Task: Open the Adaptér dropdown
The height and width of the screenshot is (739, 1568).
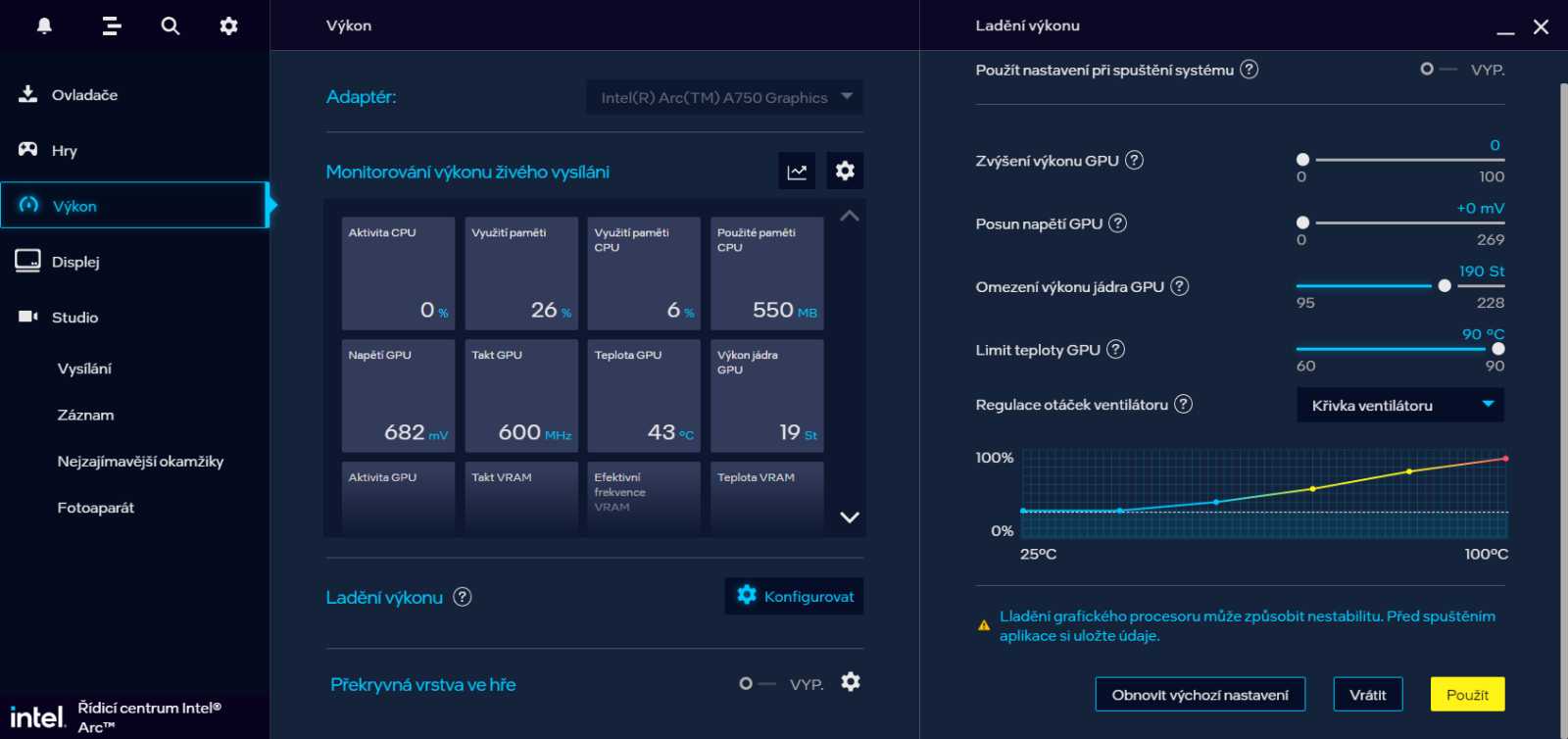Action: coord(724,98)
